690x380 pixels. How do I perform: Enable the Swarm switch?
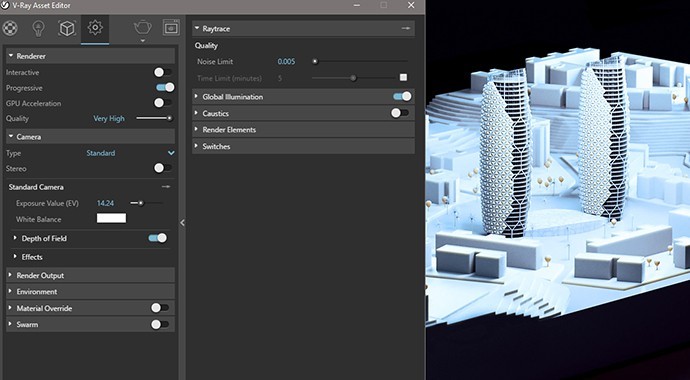point(160,325)
